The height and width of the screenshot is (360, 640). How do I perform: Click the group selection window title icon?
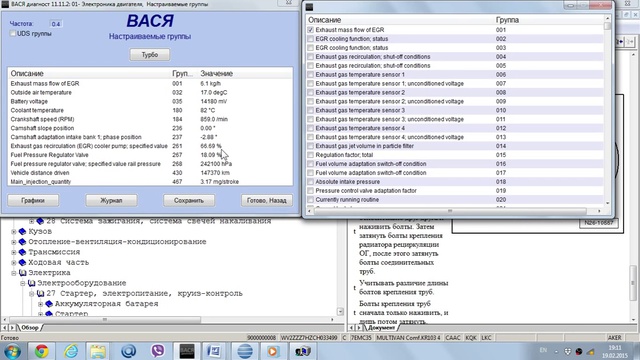click(309, 7)
